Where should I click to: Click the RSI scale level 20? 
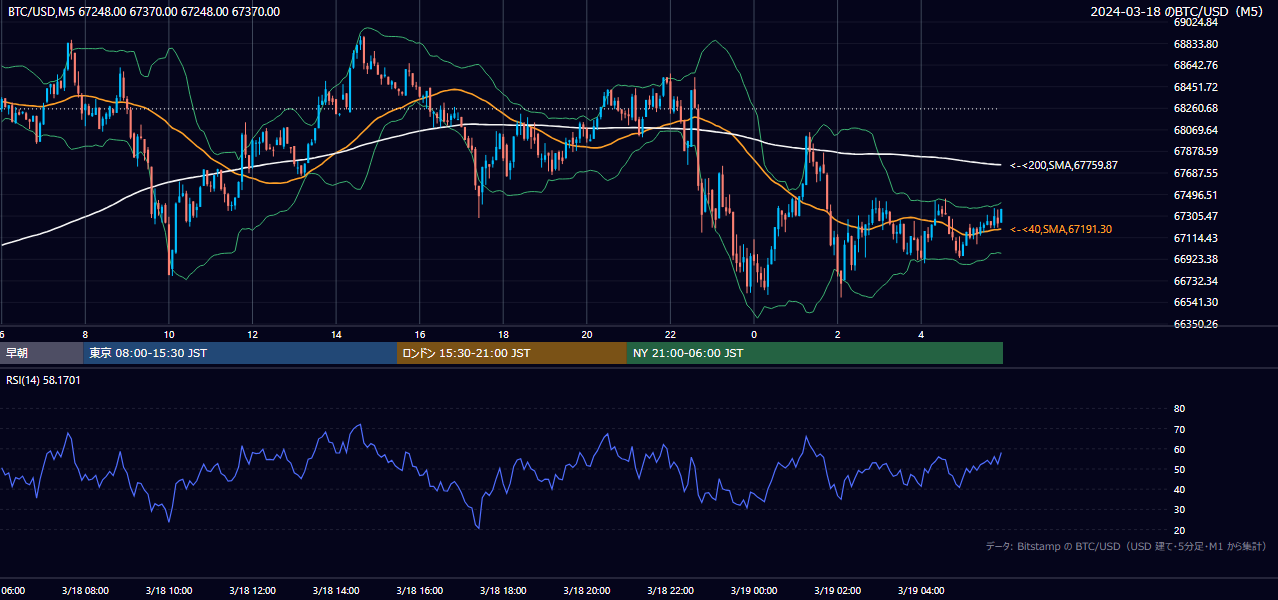[x=1179, y=530]
